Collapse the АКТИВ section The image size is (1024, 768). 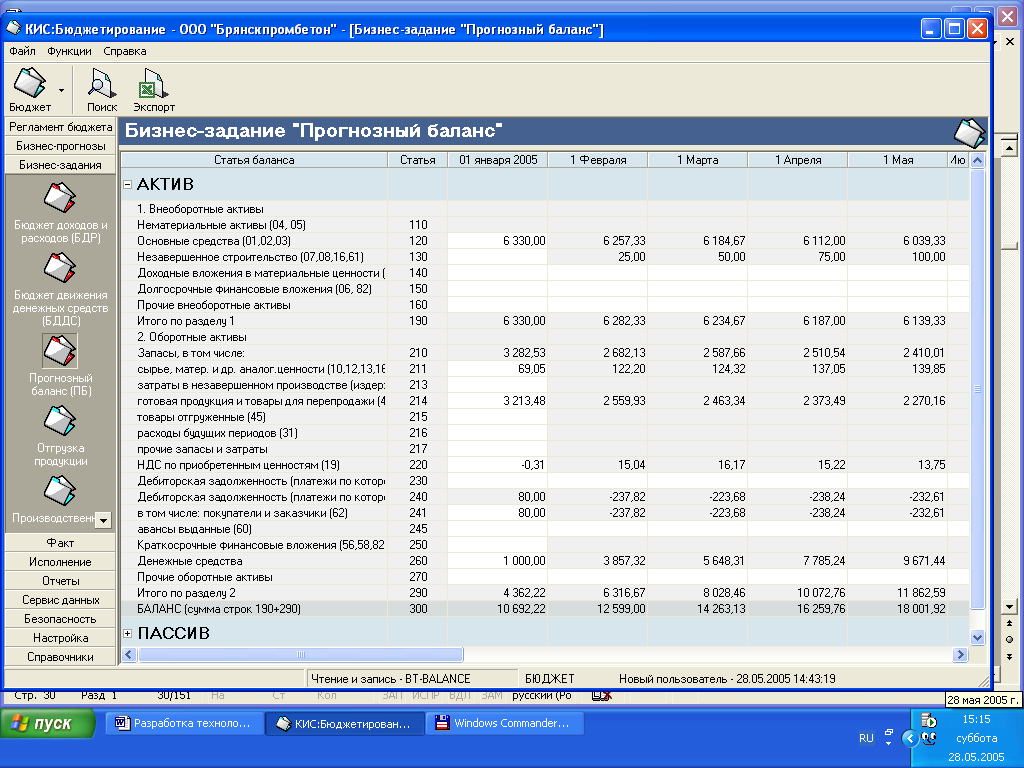coord(128,185)
